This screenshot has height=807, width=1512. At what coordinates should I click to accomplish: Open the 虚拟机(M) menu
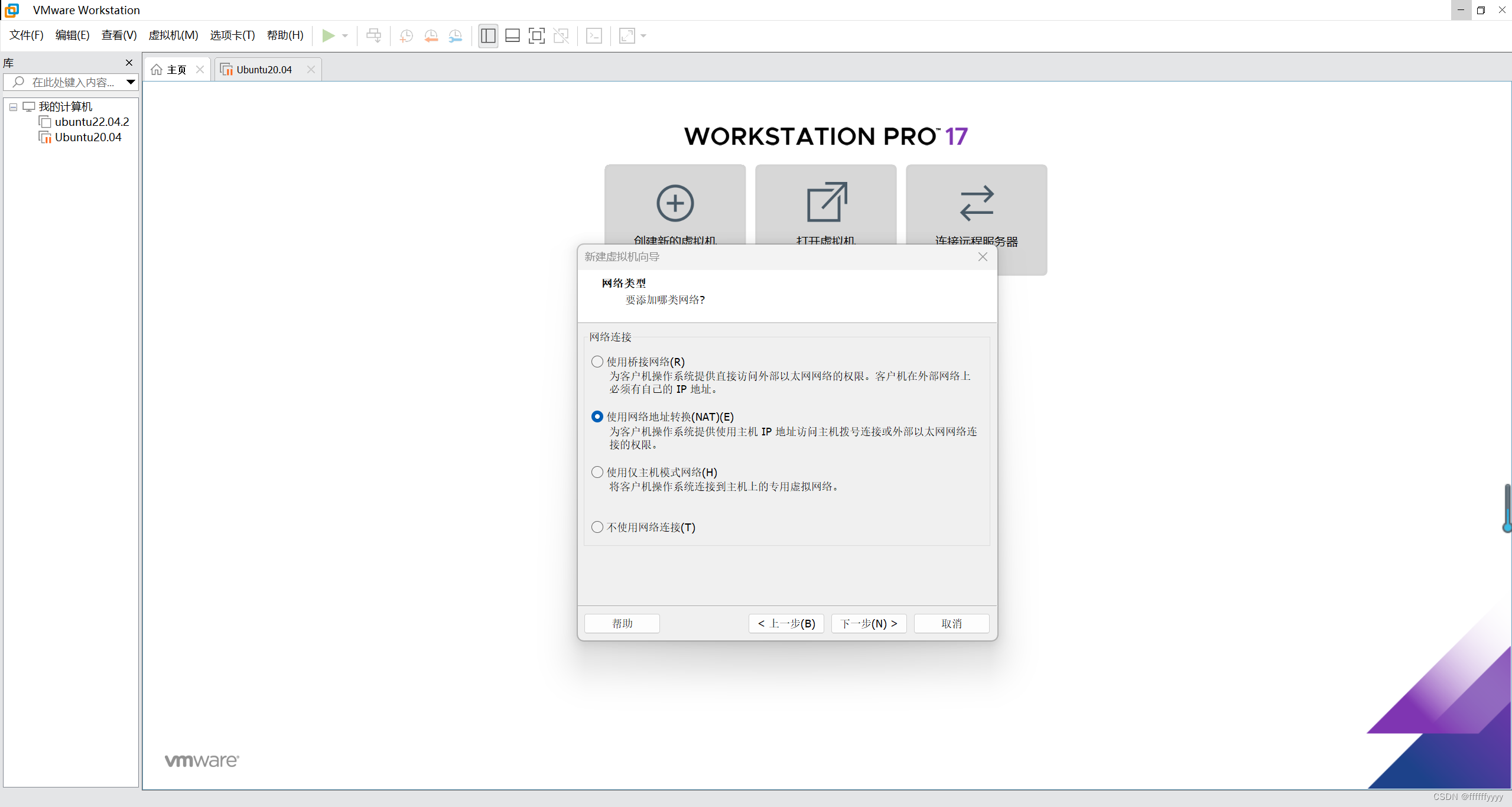(173, 35)
